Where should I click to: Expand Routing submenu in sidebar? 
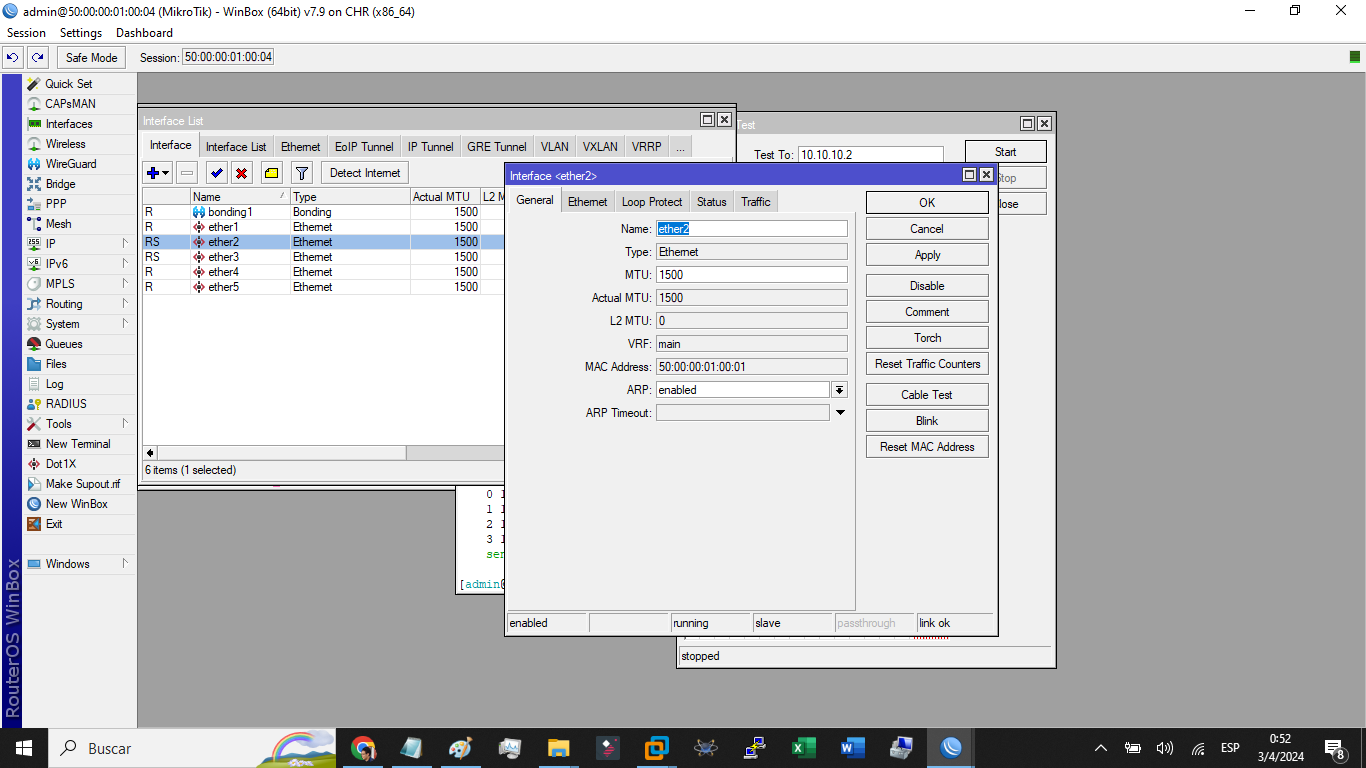[x=125, y=304]
